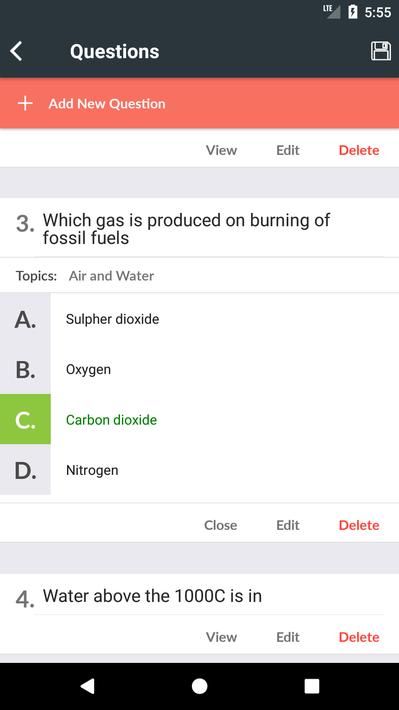Screen dimensions: 399x710
Task: Collapse question 3 with the Close button
Action: click(x=221, y=525)
